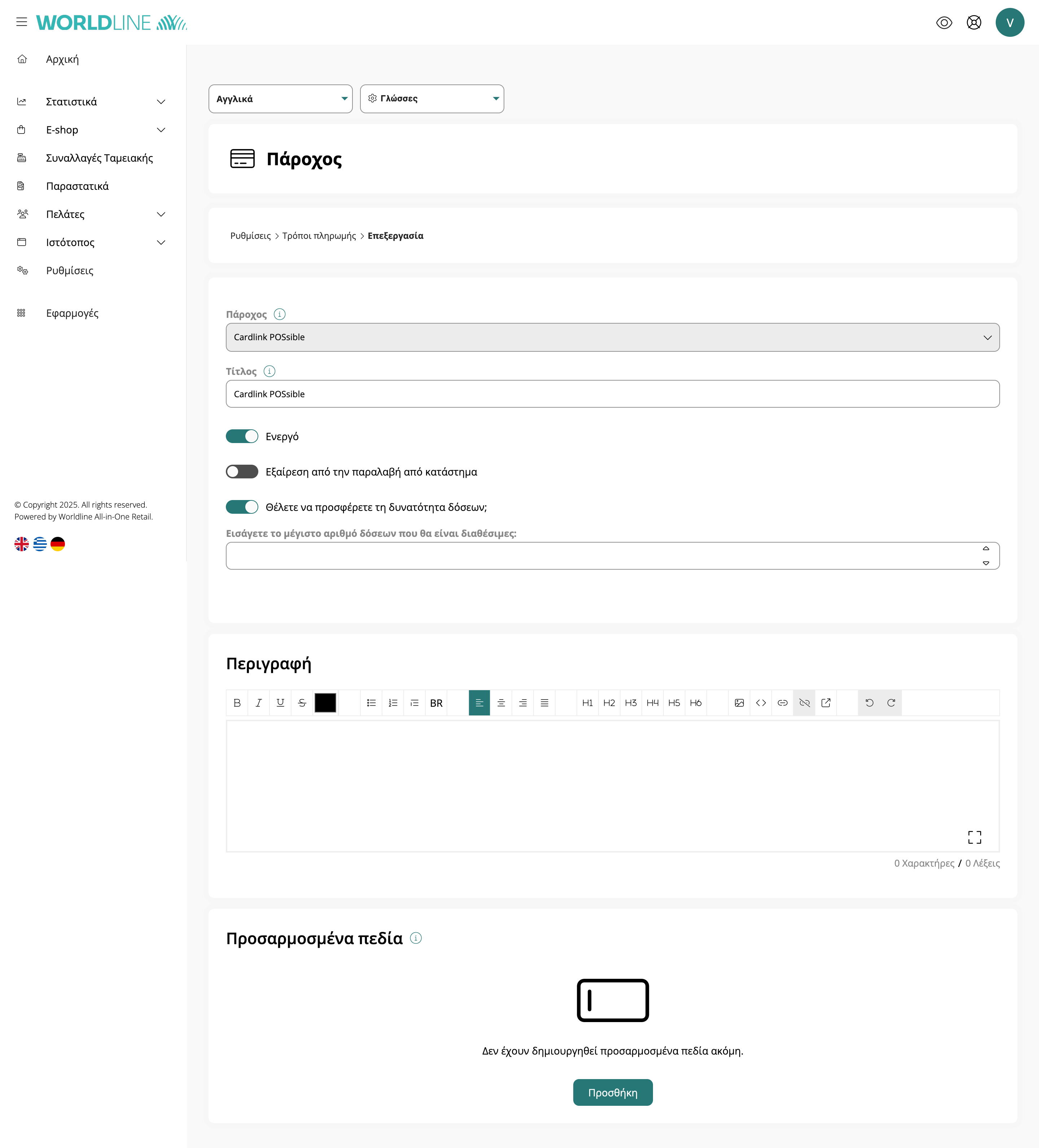Click the insert link icon

coord(782,703)
